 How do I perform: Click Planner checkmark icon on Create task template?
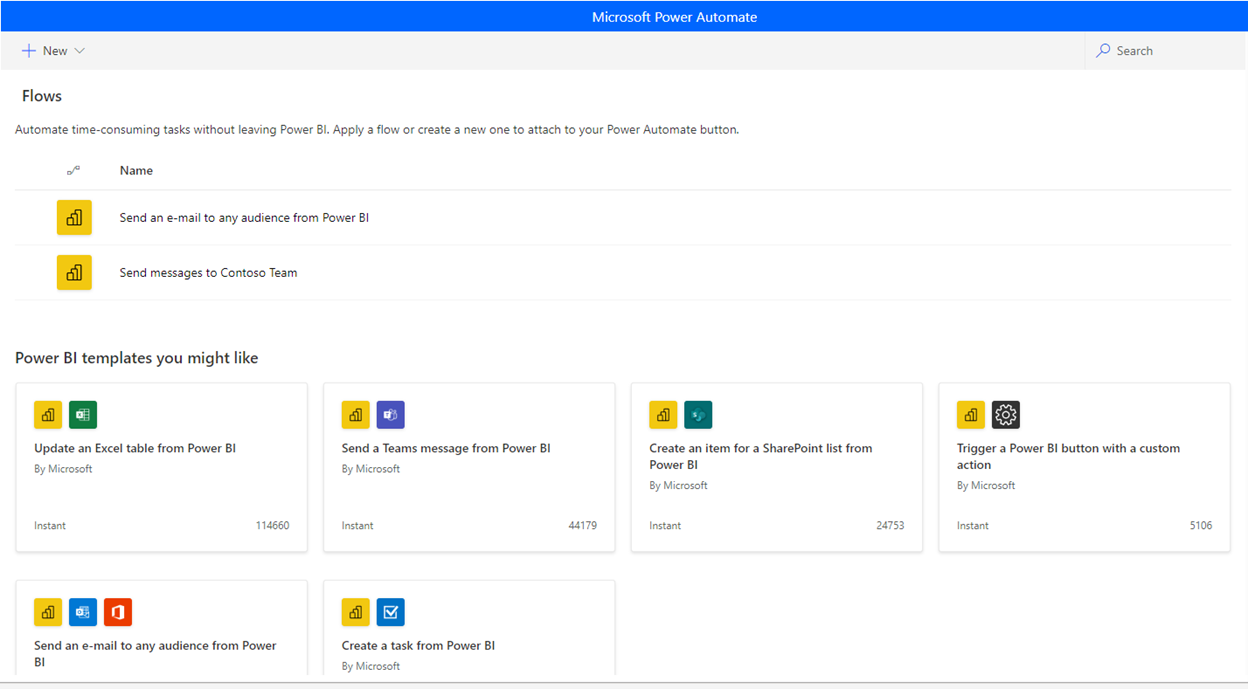(391, 612)
